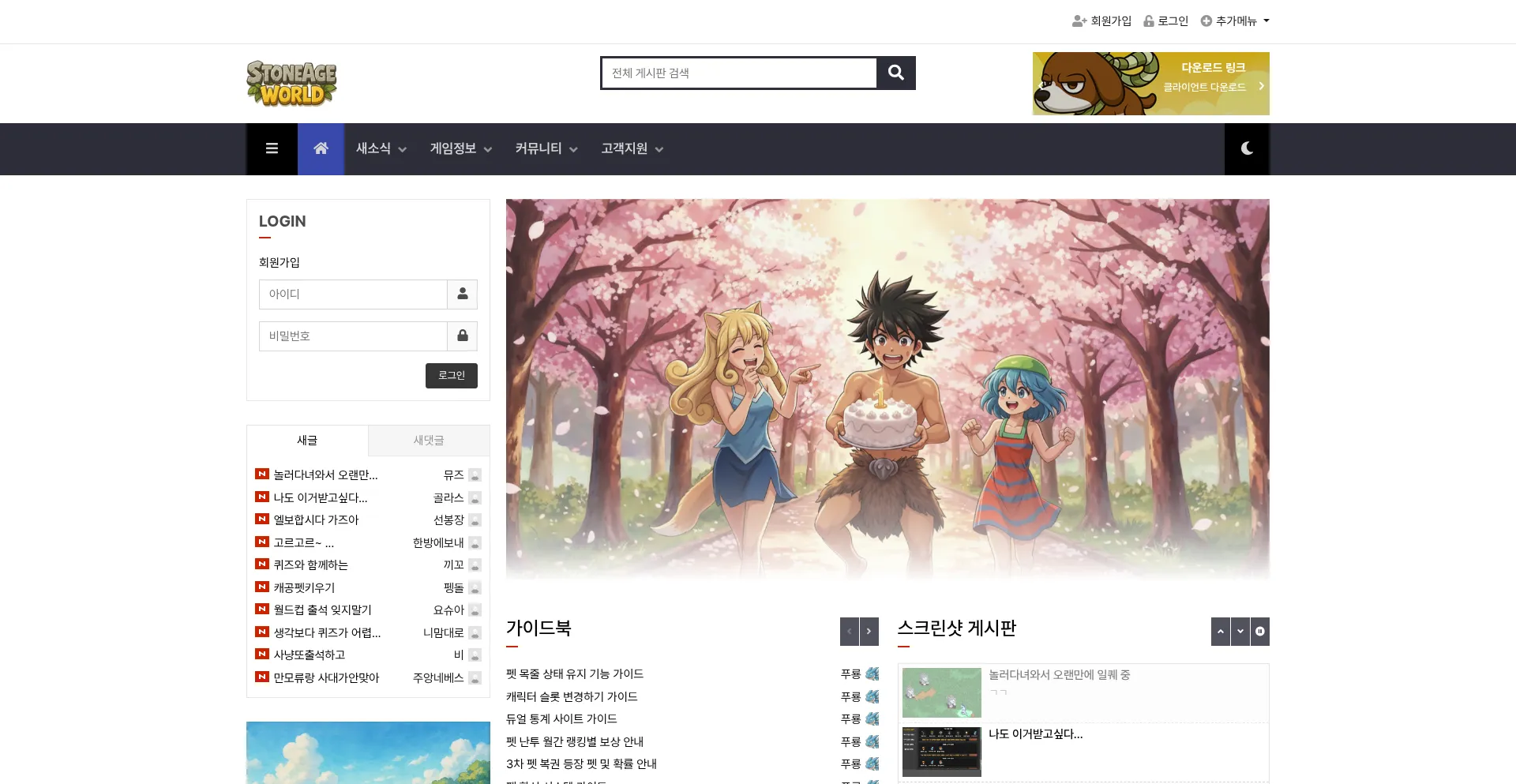
Task: Click screenshot title 놀러다녀와서 오랜만에 일퀘 중
Action: (1059, 675)
